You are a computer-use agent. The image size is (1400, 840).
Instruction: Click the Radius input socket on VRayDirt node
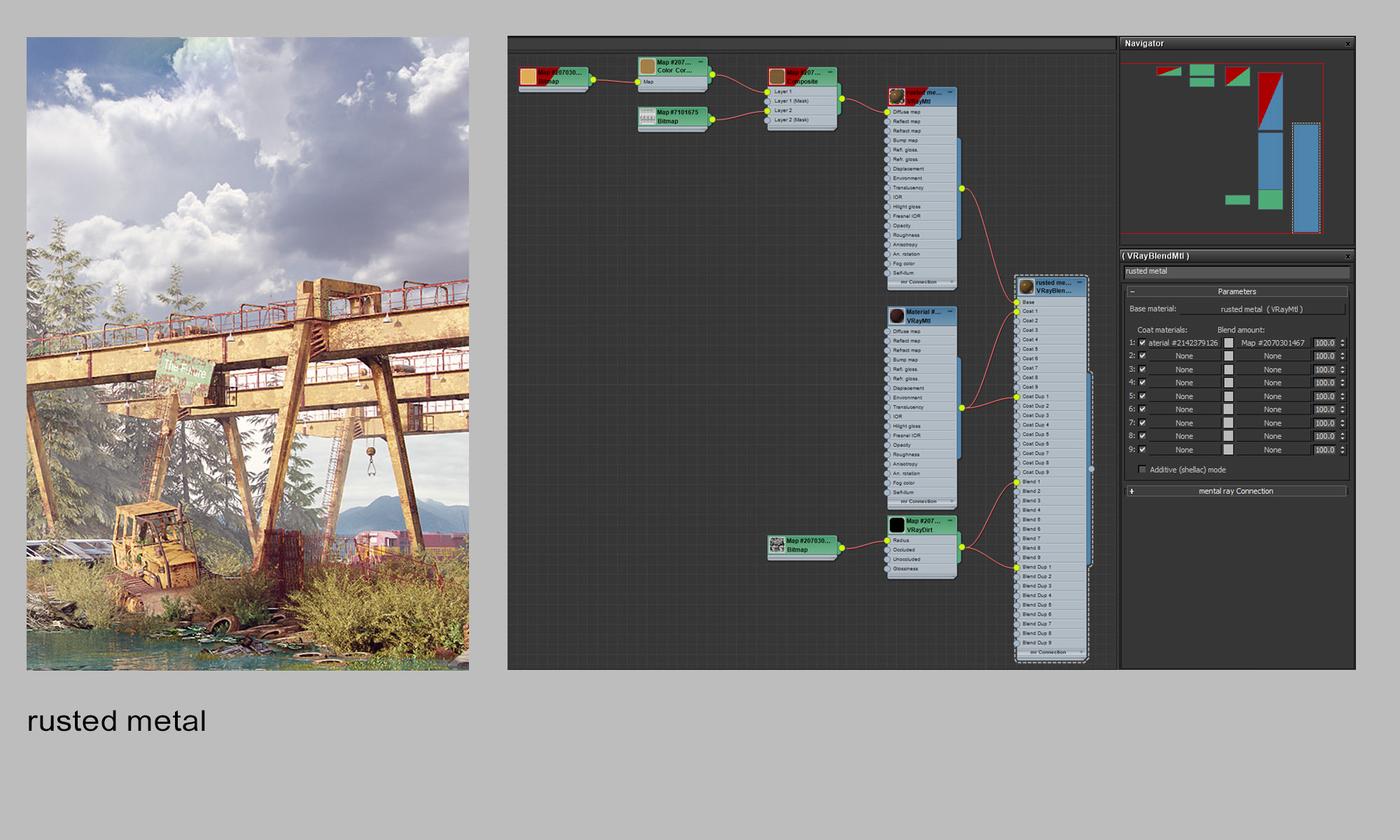click(887, 540)
